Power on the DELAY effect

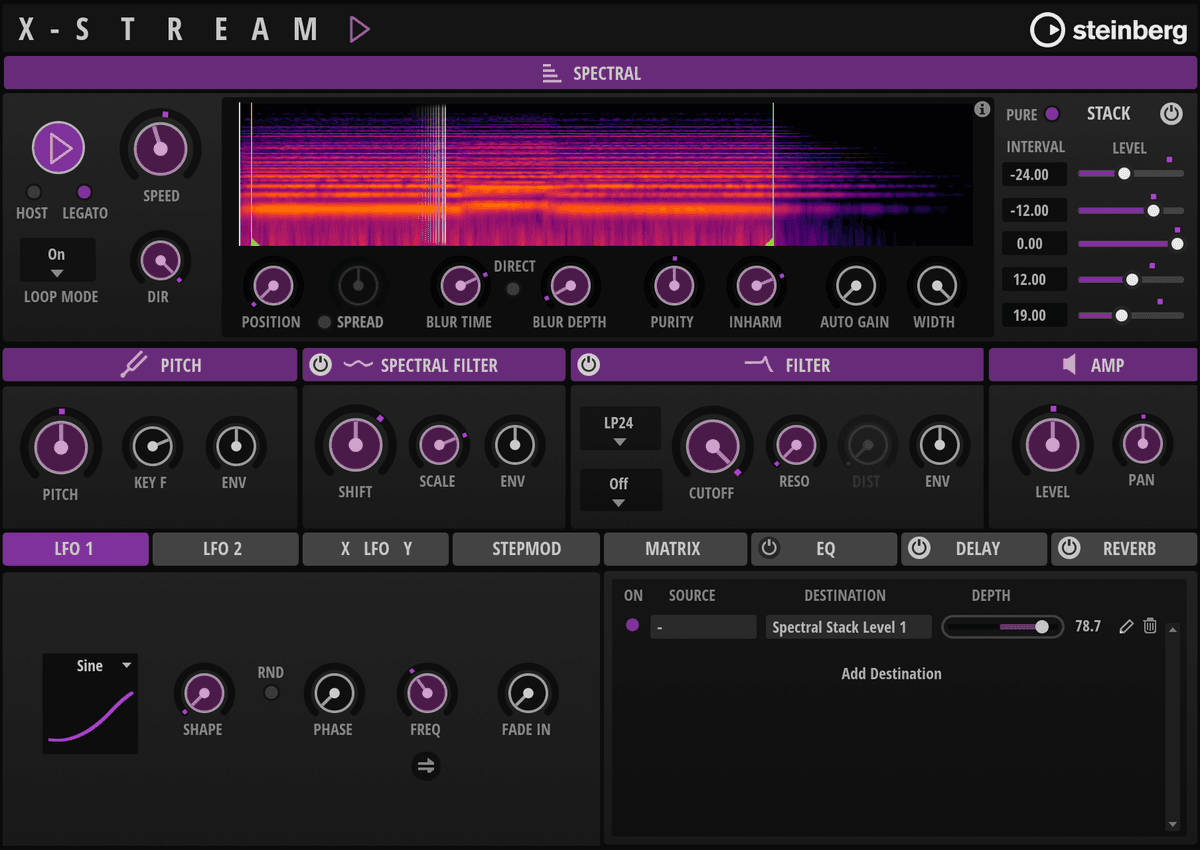pyautogui.click(x=918, y=548)
